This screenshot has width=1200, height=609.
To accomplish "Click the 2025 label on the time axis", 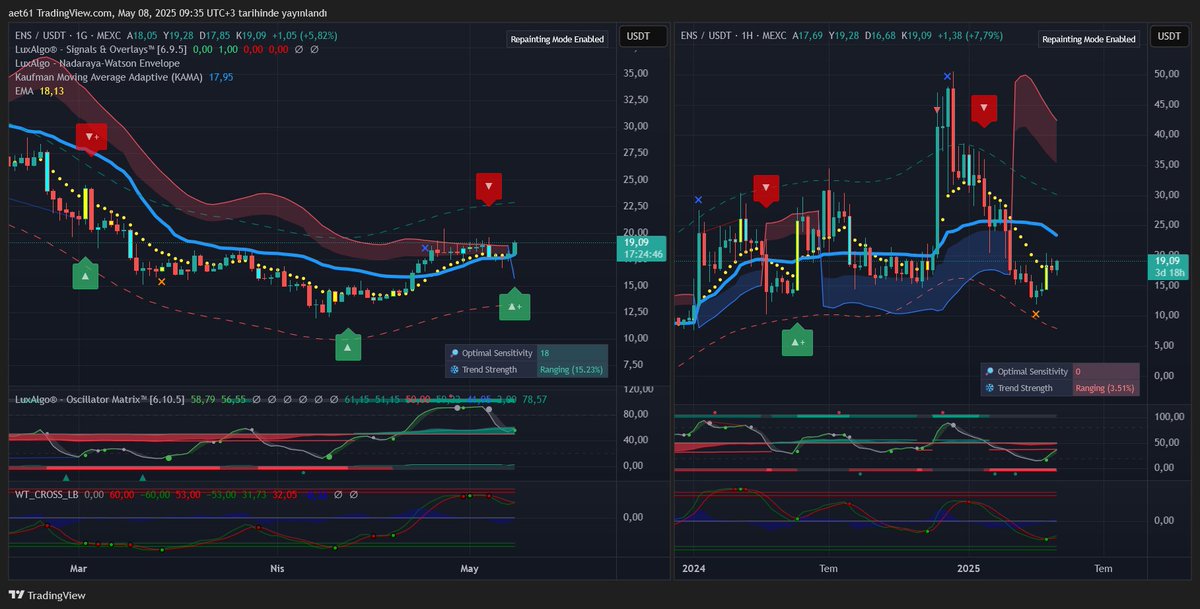I will point(968,568).
